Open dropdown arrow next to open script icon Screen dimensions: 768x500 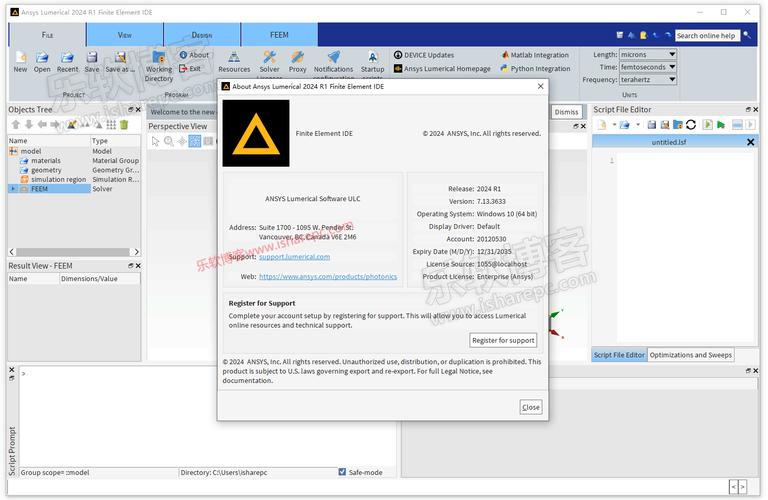(x=638, y=125)
